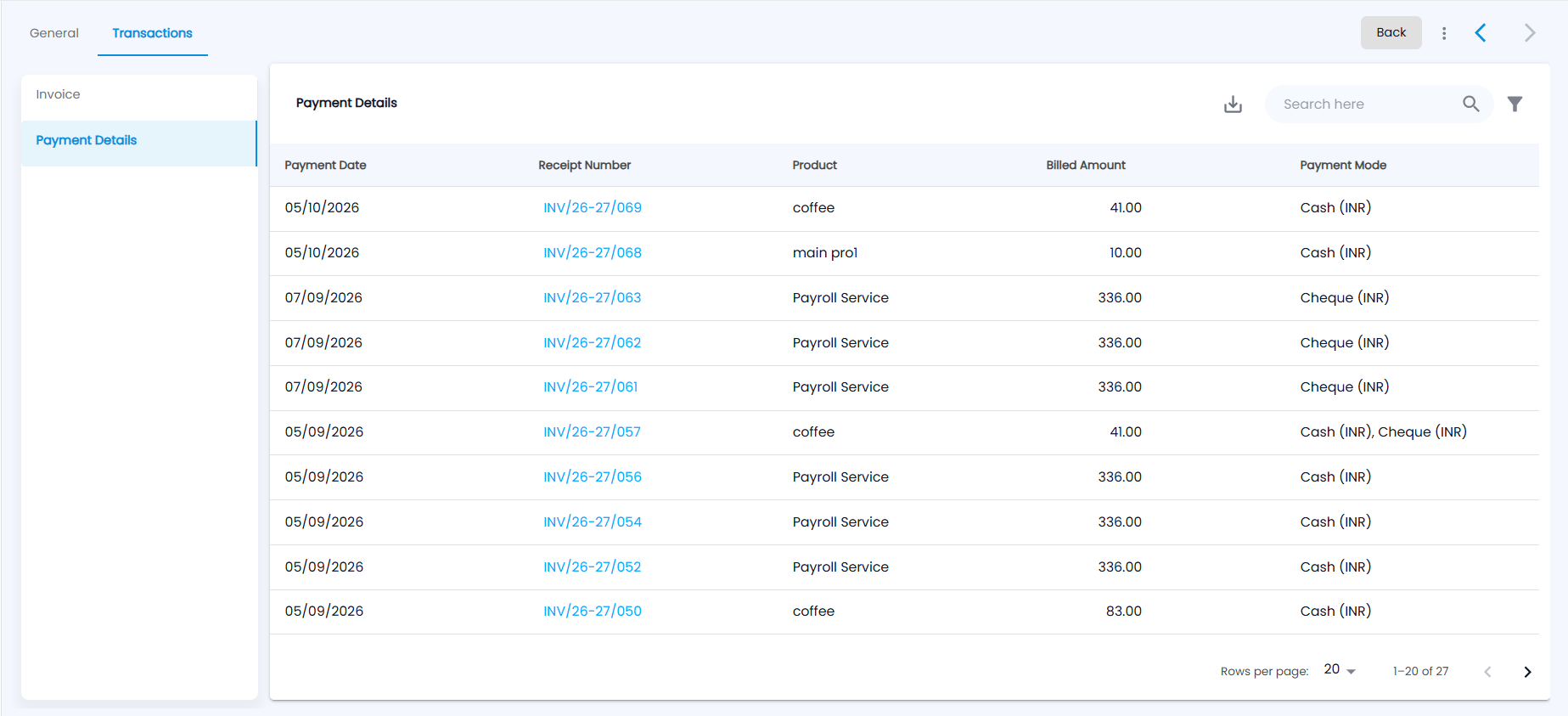Open receipt INV/26-27/062
This screenshot has width=1568, height=716.
click(x=593, y=343)
